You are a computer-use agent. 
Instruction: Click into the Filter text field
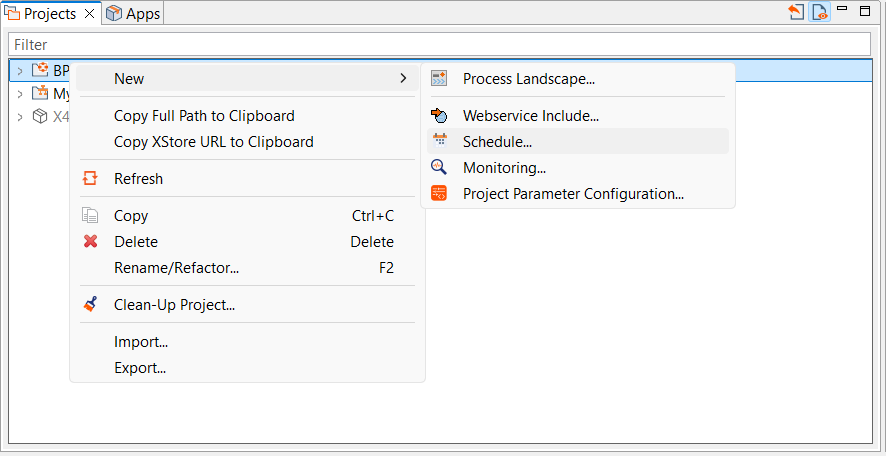click(440, 45)
